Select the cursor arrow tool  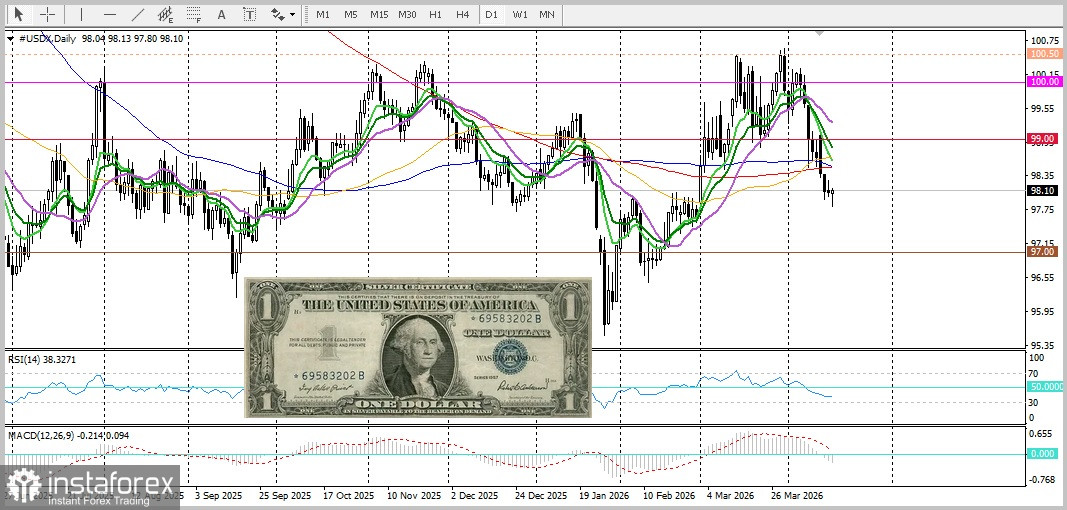[19, 15]
